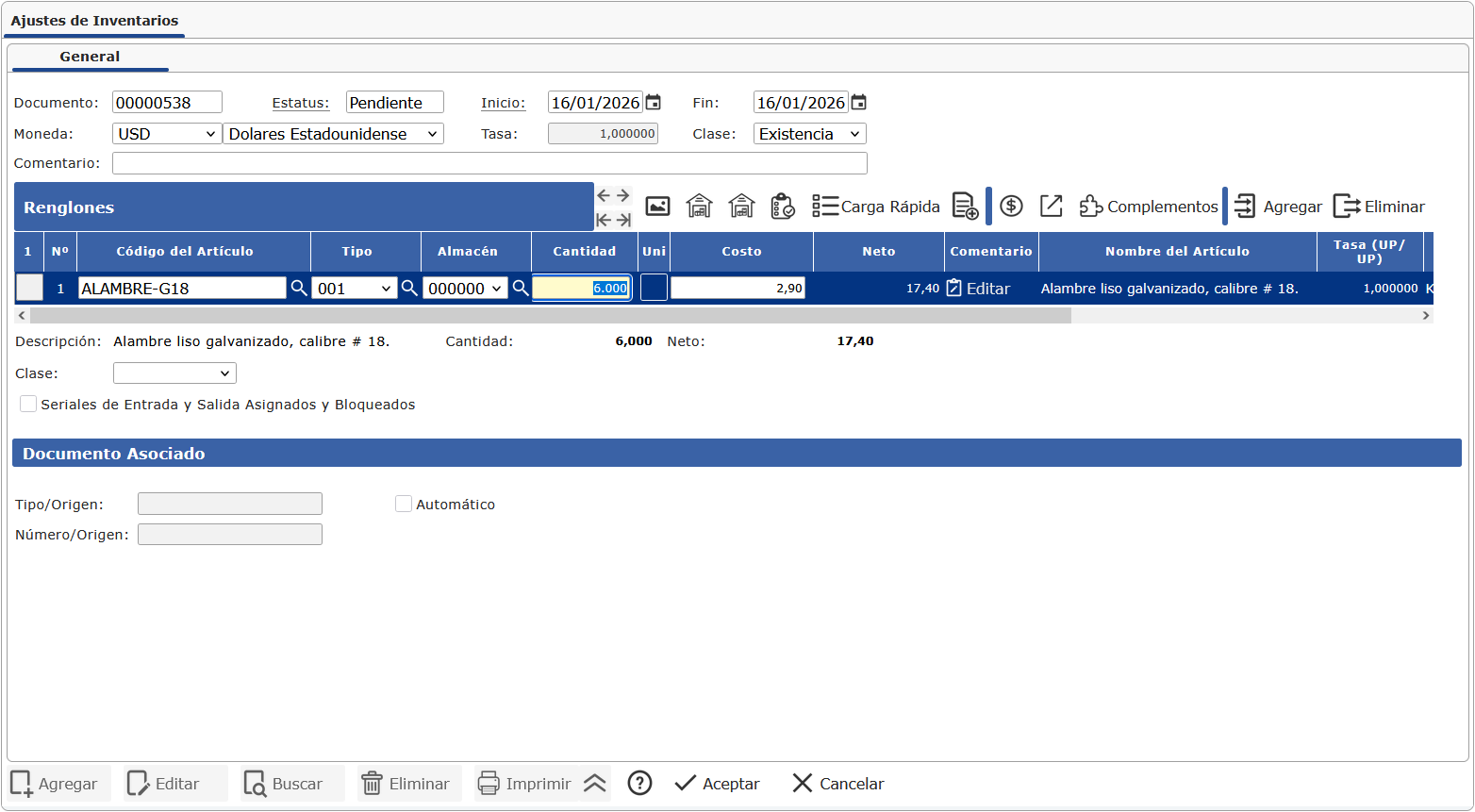Image resolution: width=1475 pixels, height=812 pixels.
Task: Select the General tab
Action: click(90, 57)
